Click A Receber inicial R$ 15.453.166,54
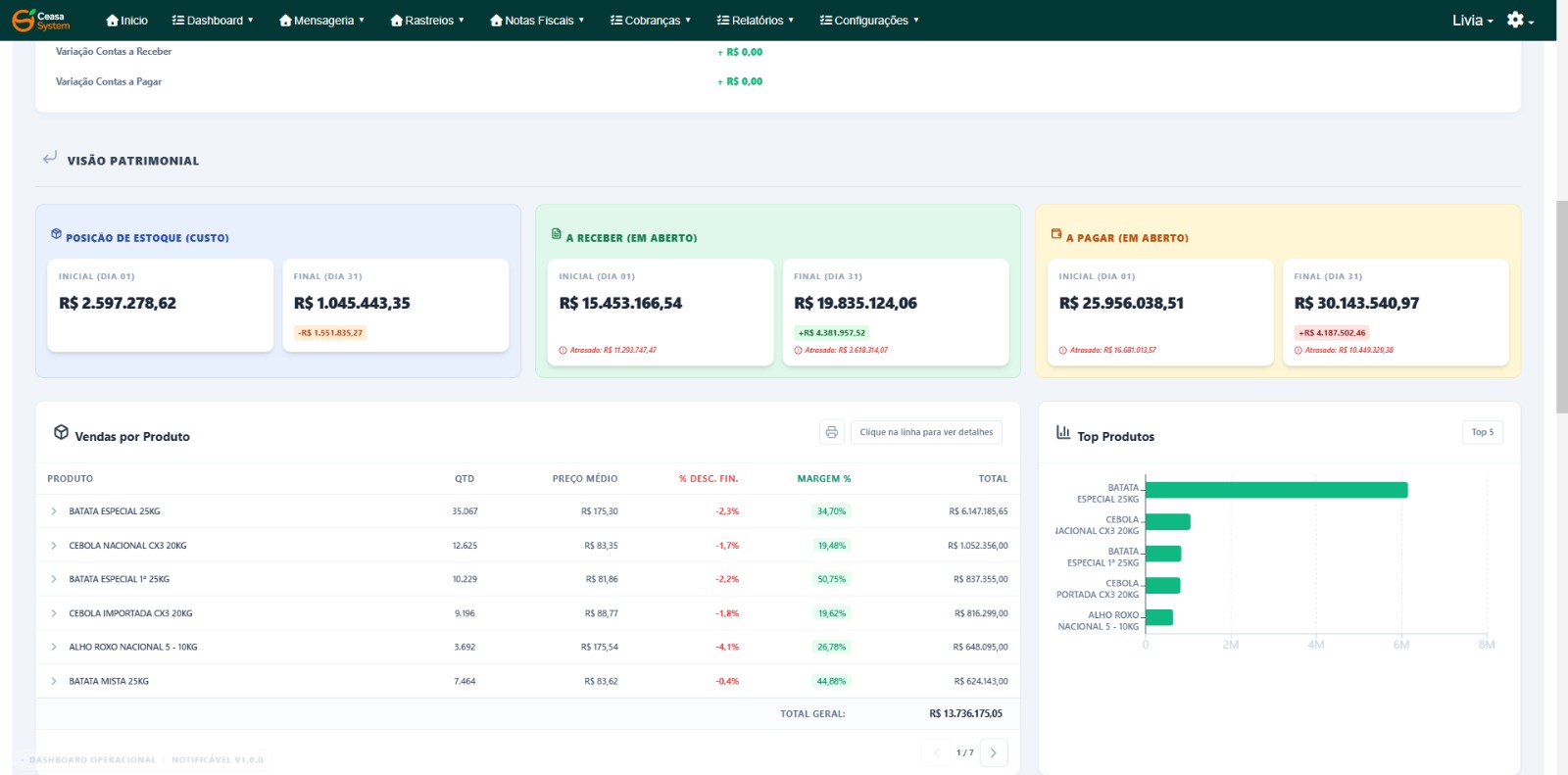This screenshot has height=775, width=1568. click(x=620, y=304)
